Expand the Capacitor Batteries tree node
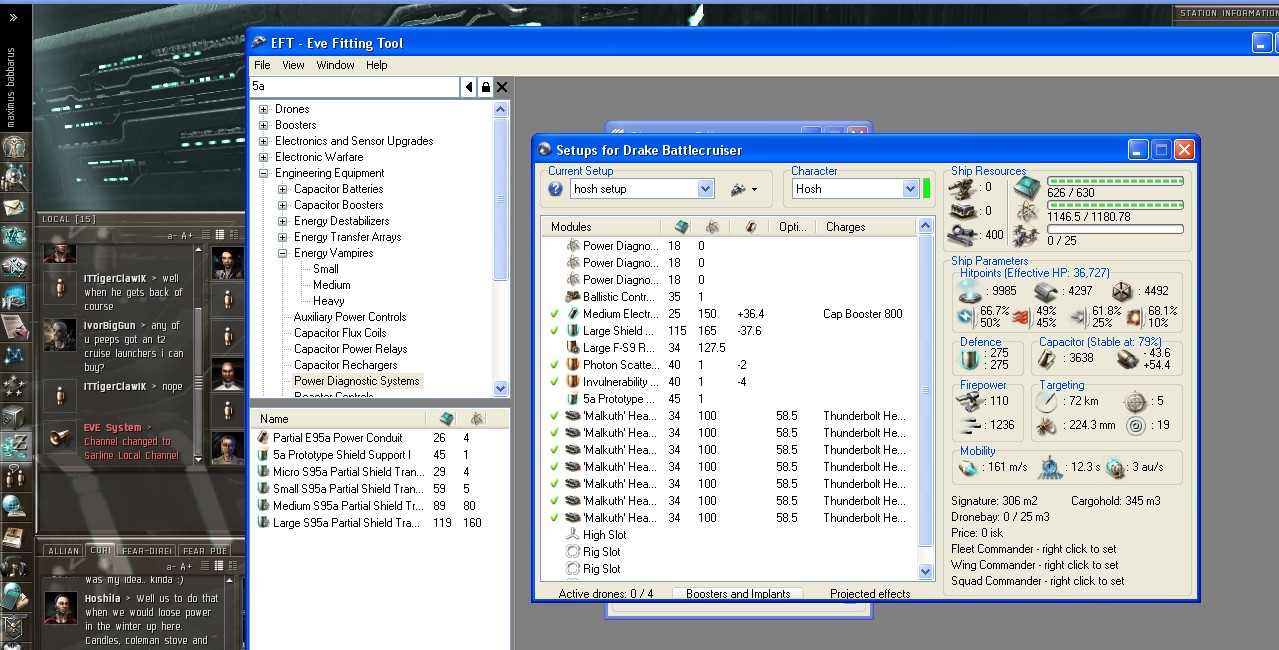Viewport: 1279px width, 650px height. point(283,189)
